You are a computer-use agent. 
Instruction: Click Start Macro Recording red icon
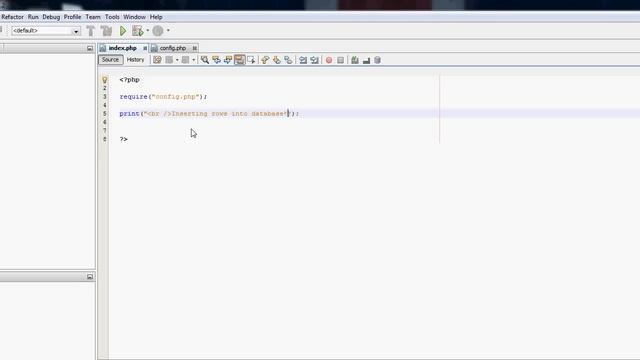click(x=329, y=60)
